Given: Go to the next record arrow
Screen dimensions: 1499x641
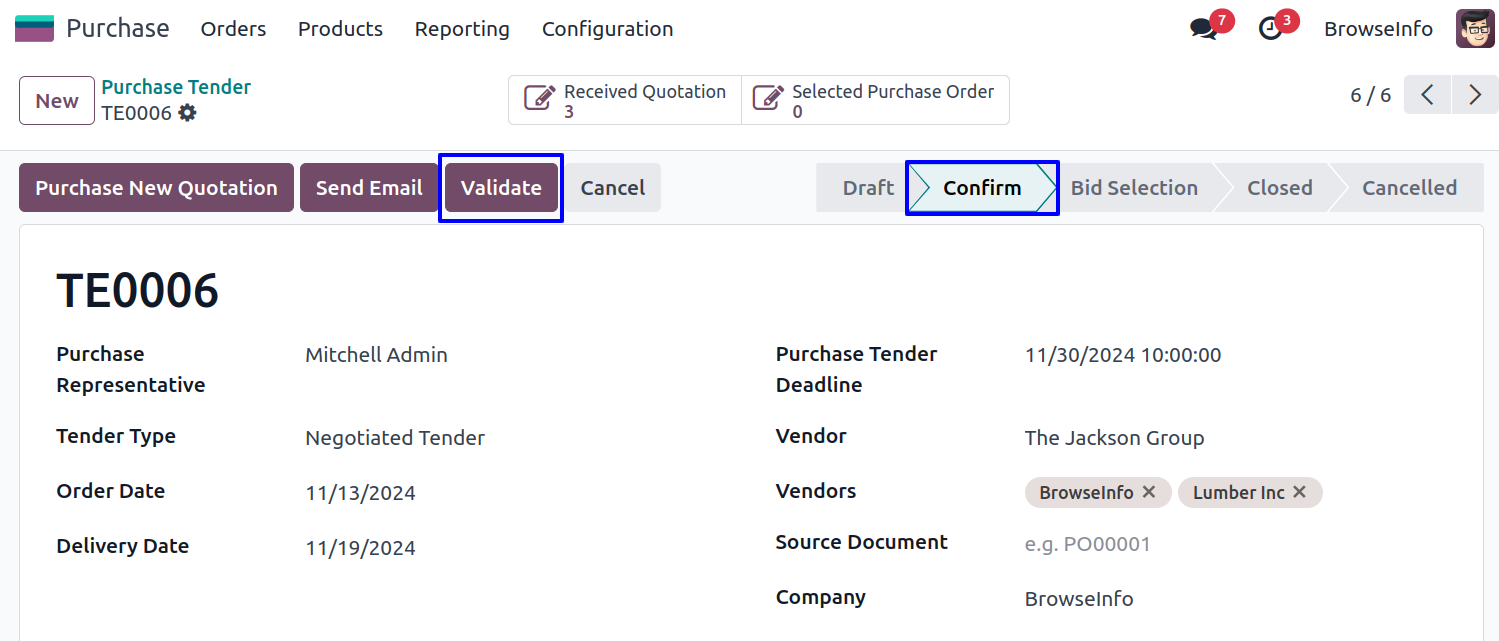Looking at the screenshot, I should [x=1475, y=95].
